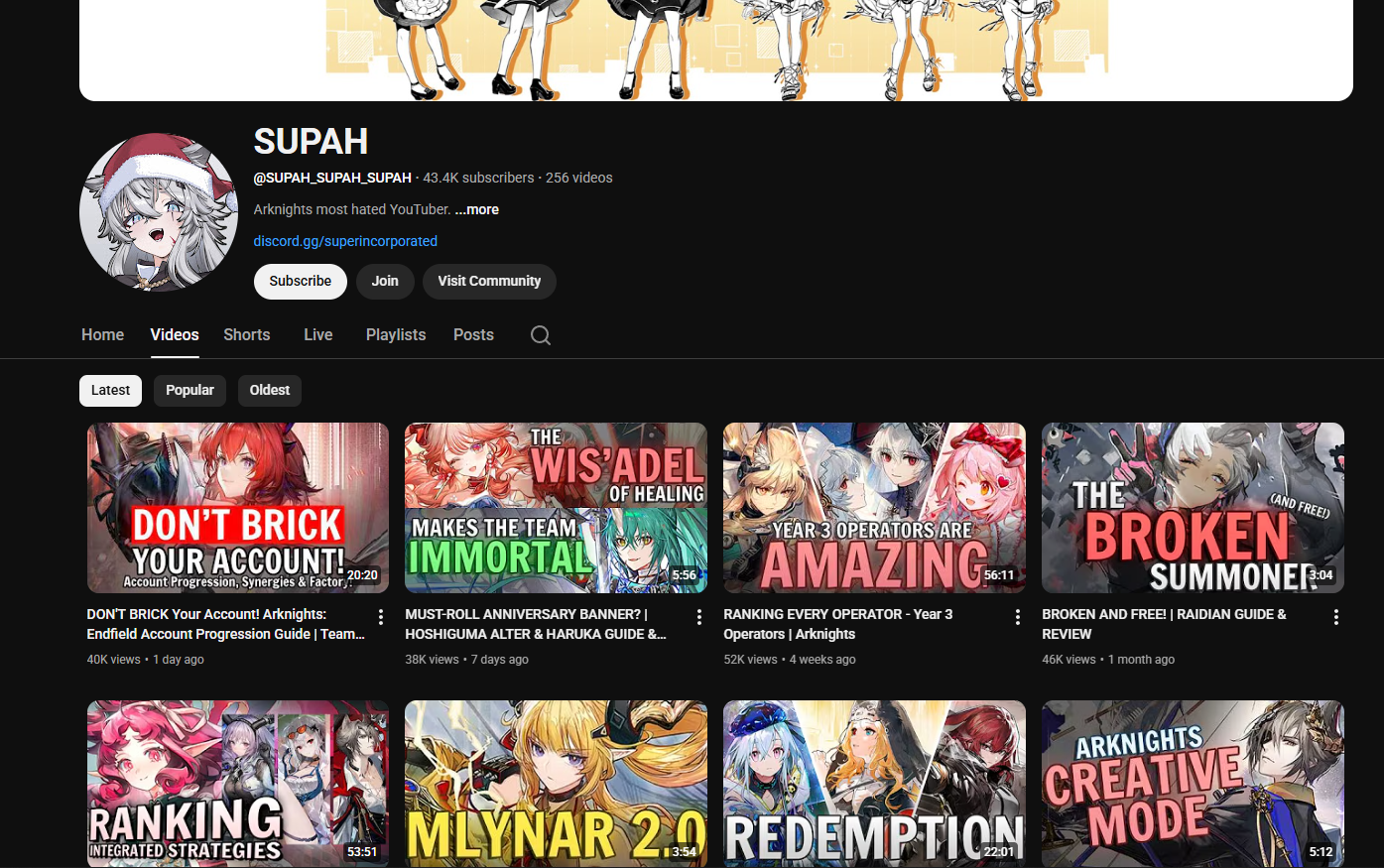Click '52K views • 4 weeks ago' text
The image size is (1384, 868).
(790, 660)
